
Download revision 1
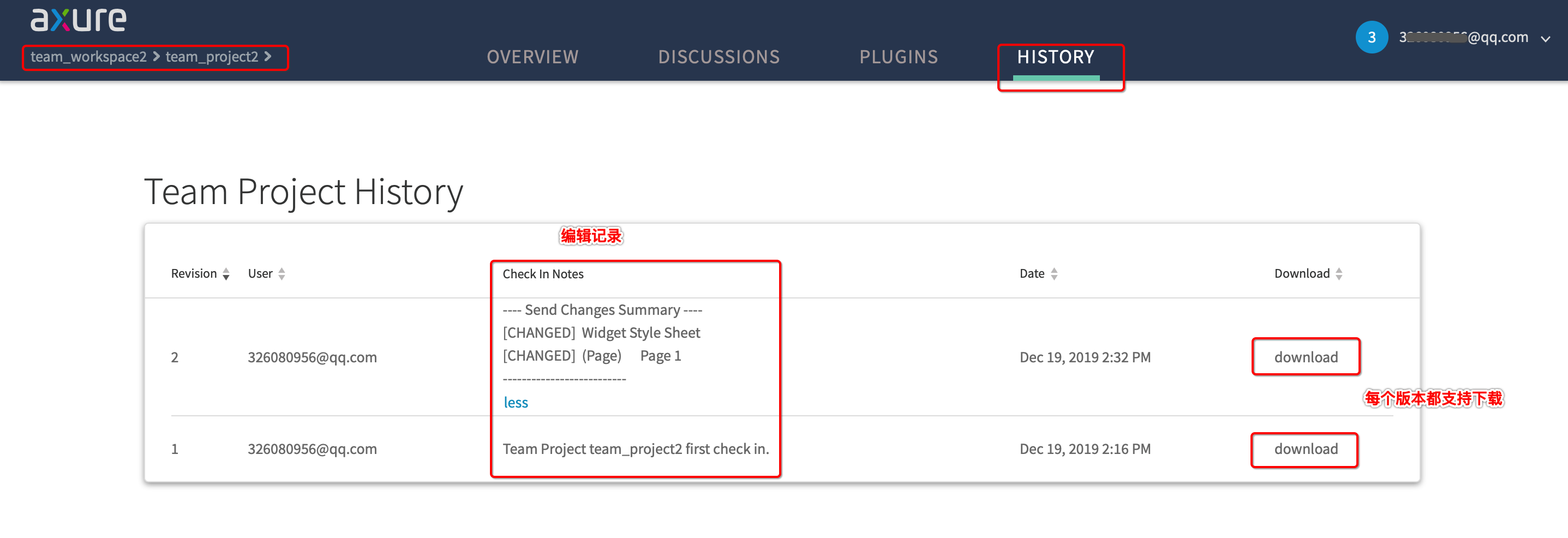pyautogui.click(x=1306, y=449)
